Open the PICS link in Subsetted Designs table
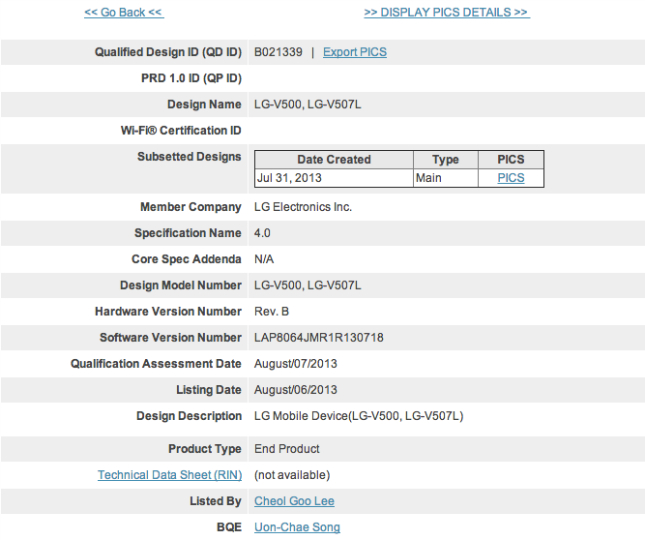 [510, 178]
